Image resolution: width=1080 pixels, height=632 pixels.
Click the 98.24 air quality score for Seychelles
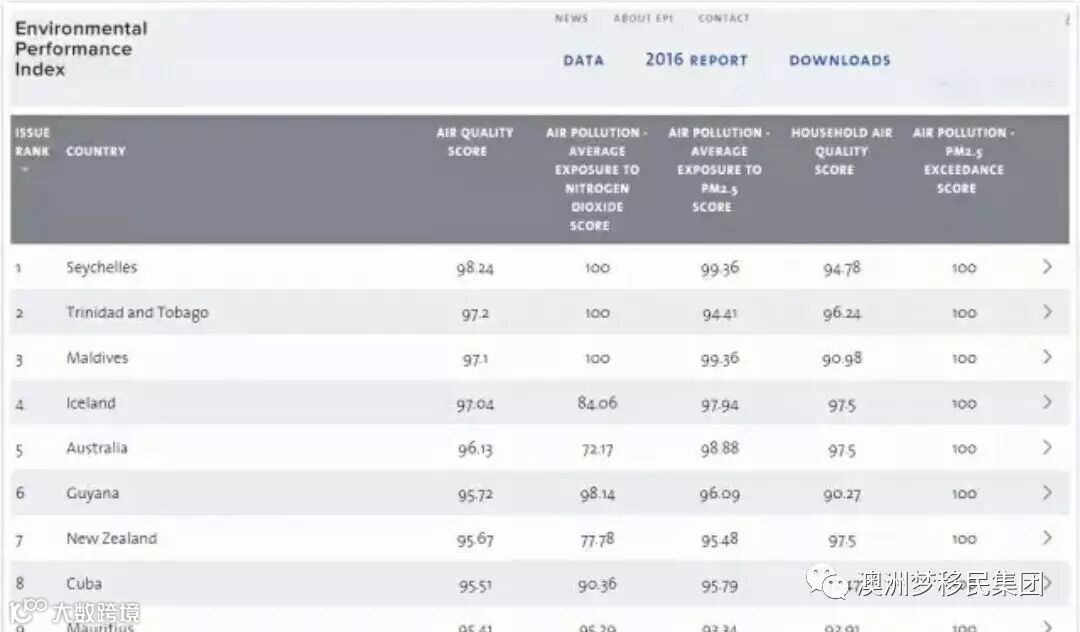click(475, 268)
